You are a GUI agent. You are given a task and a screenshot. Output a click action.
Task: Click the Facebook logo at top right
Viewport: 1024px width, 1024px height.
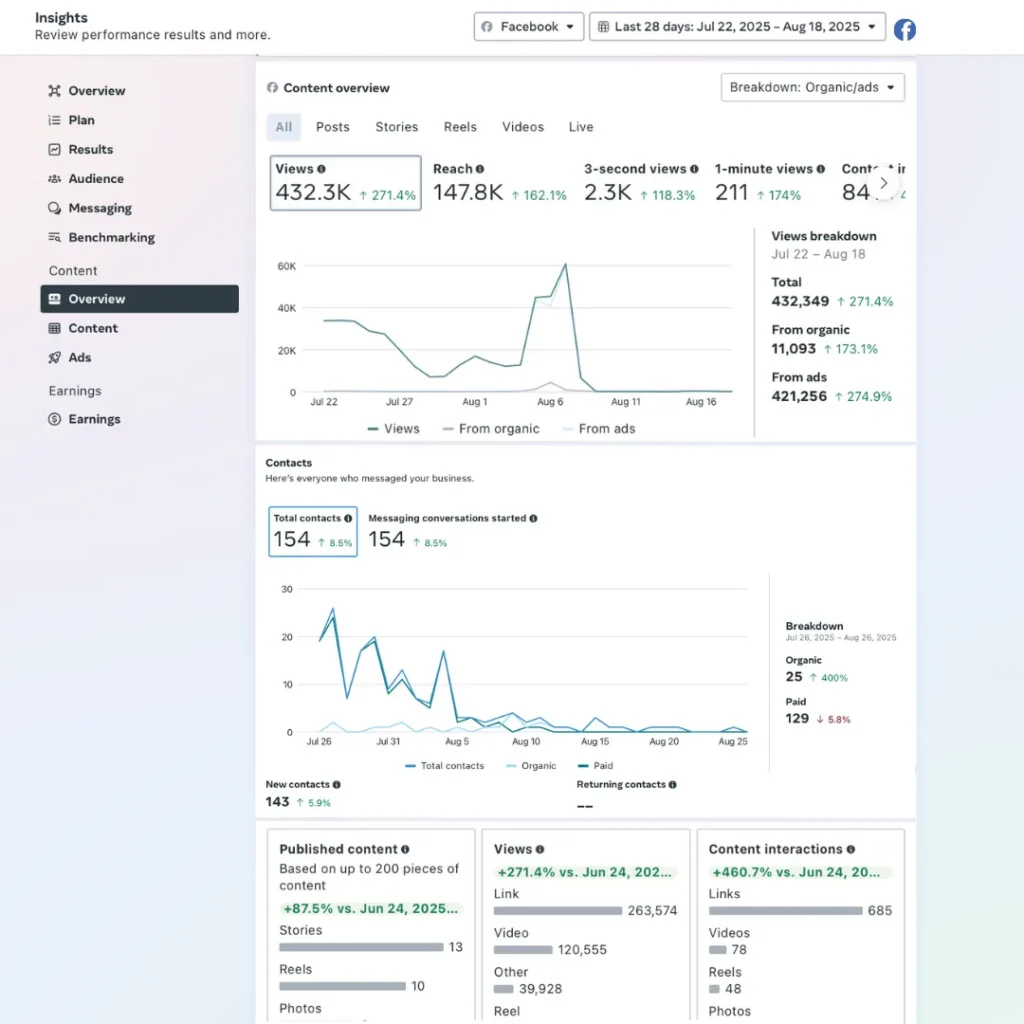[904, 29]
